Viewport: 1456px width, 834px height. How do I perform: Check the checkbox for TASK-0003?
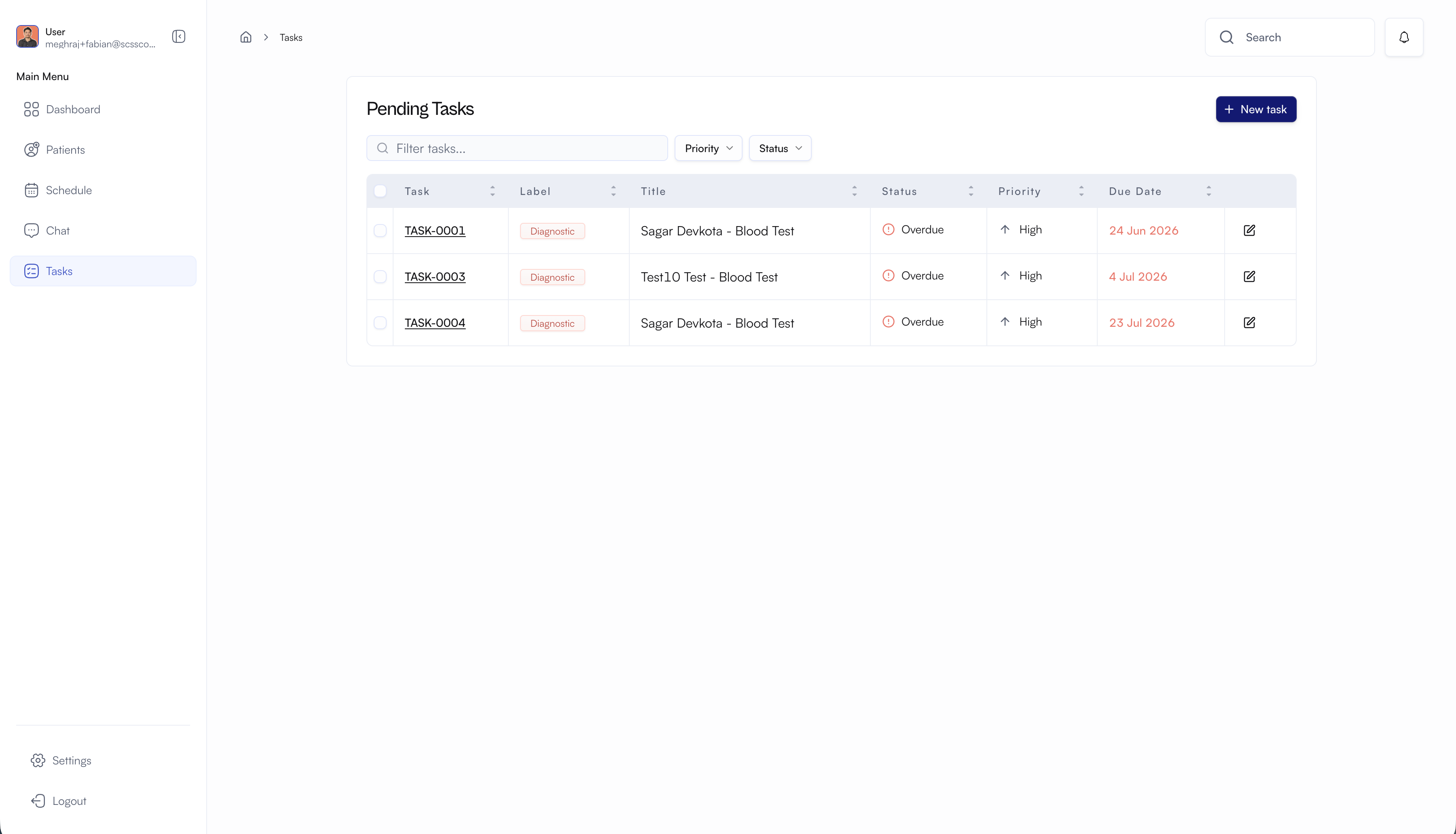pyautogui.click(x=380, y=277)
